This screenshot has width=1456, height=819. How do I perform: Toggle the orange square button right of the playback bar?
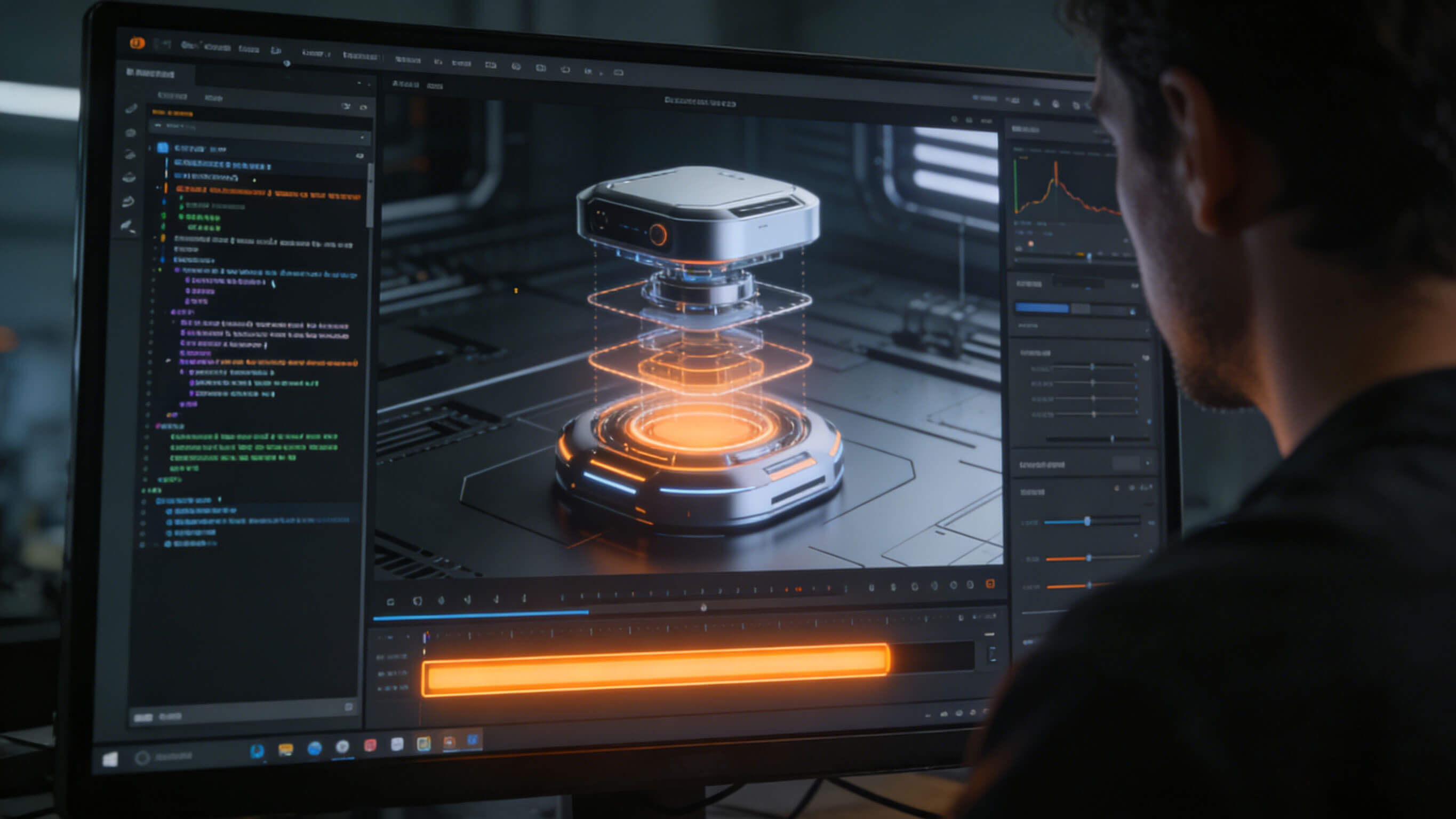(x=990, y=584)
